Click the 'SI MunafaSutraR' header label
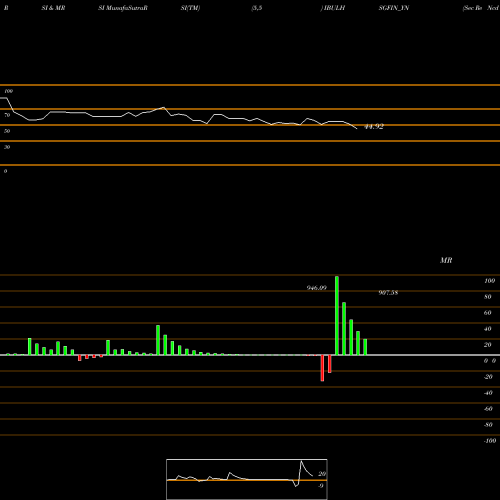The height and width of the screenshot is (500, 500). point(123,8)
